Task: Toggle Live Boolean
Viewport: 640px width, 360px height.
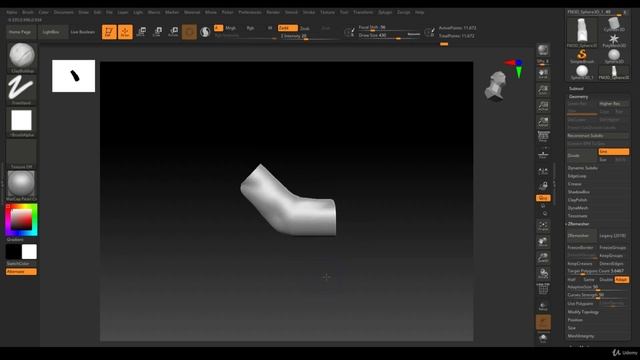Action: coord(82,32)
